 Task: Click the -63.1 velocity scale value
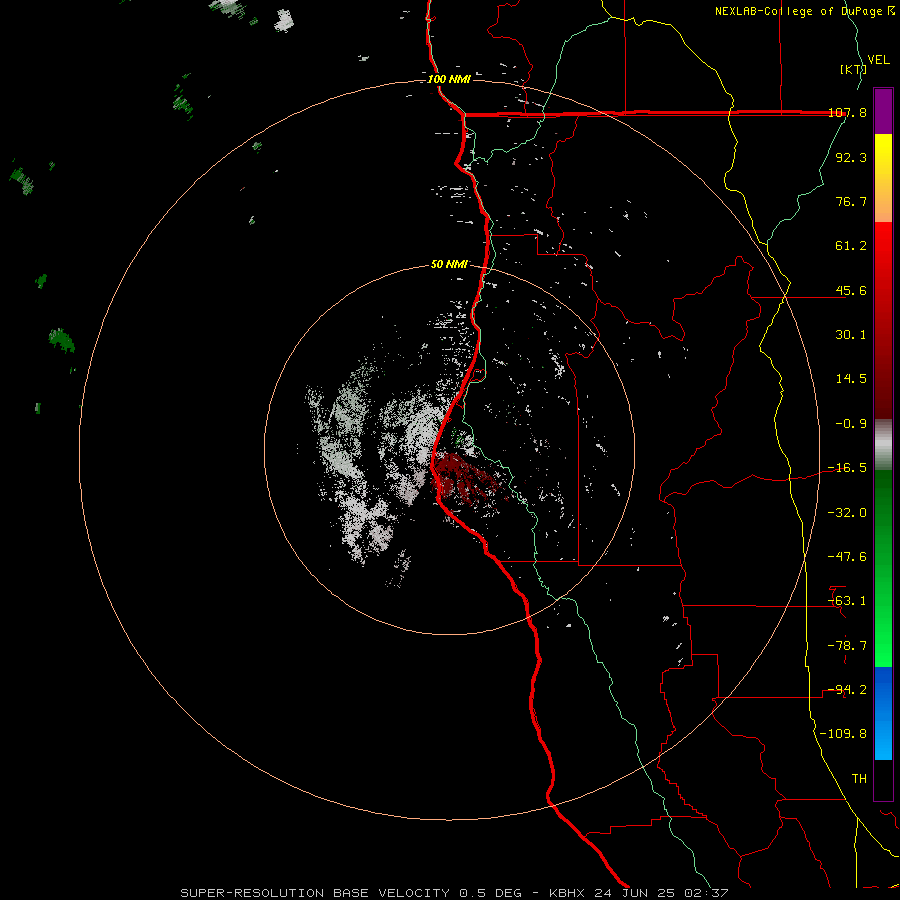(x=848, y=601)
